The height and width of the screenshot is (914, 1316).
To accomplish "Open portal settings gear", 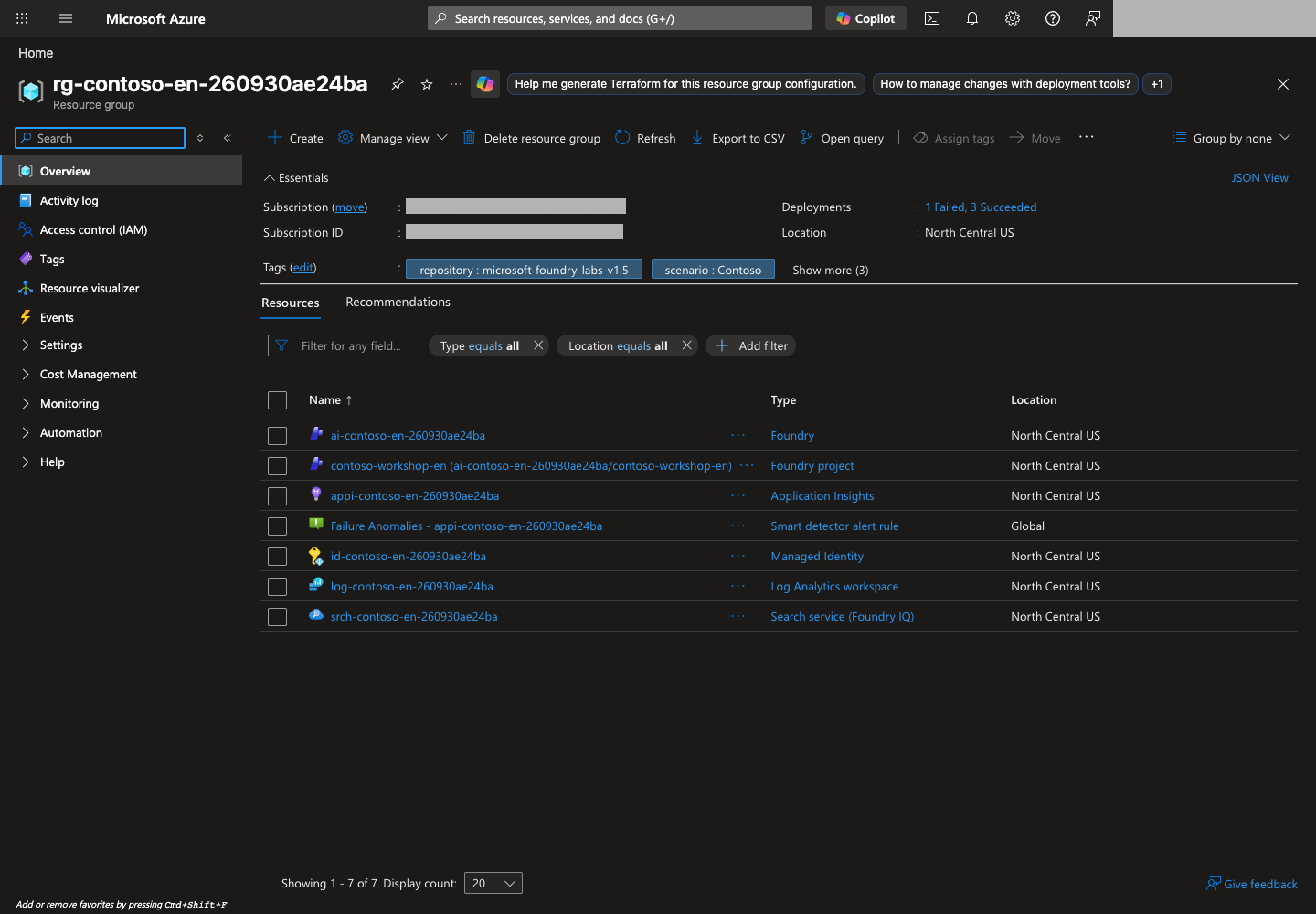I will (x=1013, y=18).
